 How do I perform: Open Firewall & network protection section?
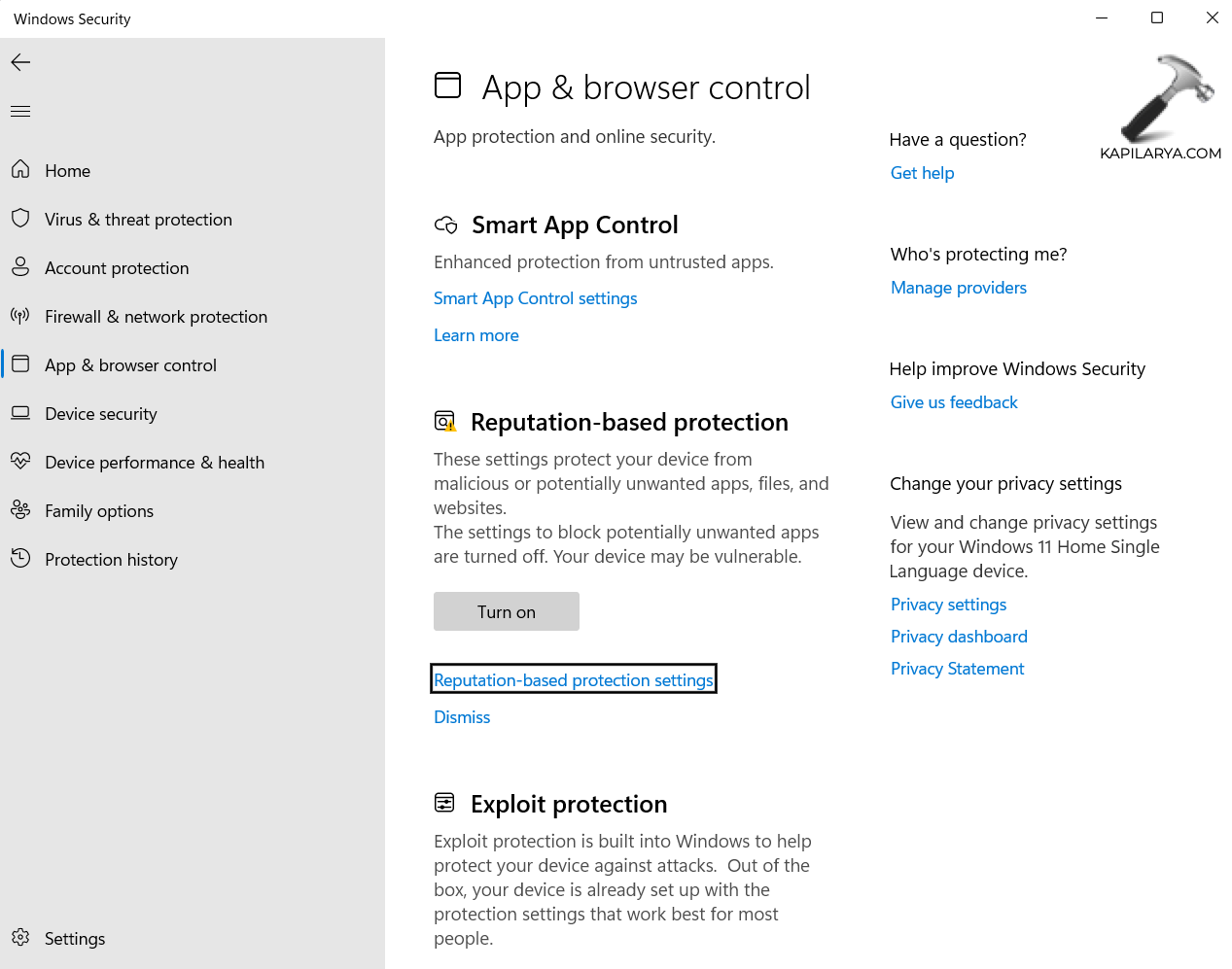[156, 317]
